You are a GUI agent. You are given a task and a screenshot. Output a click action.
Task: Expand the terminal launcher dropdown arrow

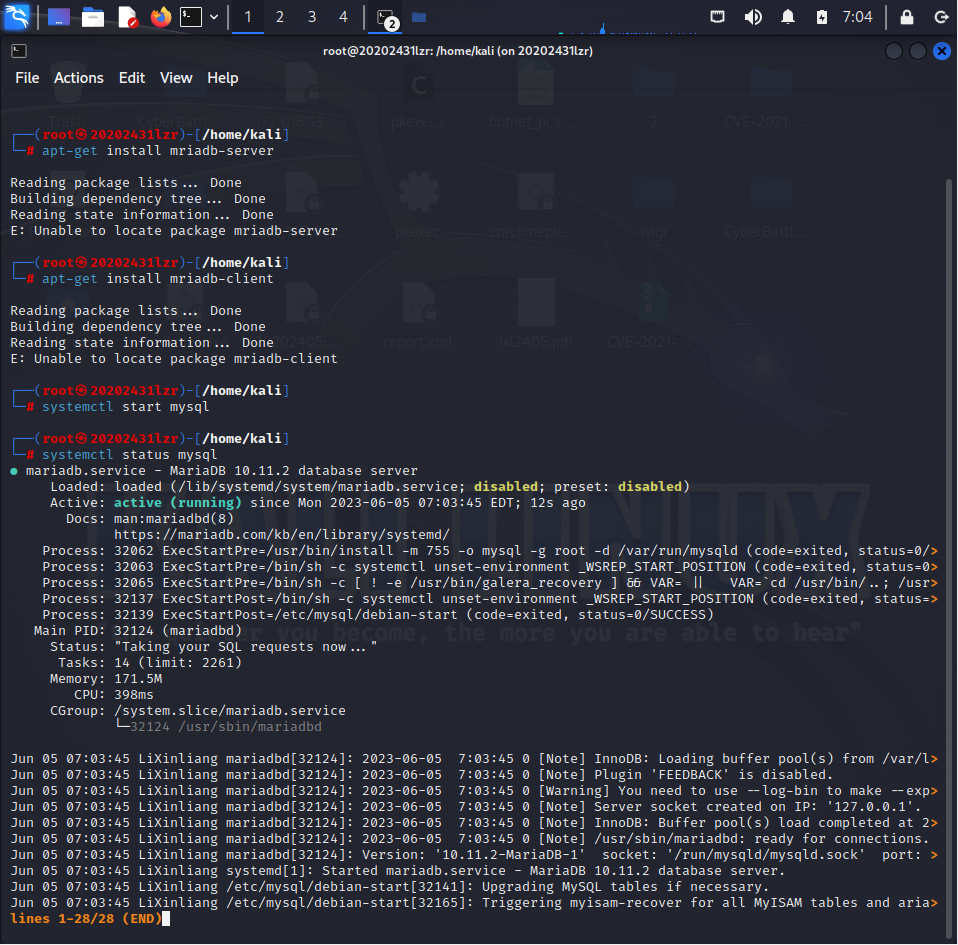pos(214,17)
